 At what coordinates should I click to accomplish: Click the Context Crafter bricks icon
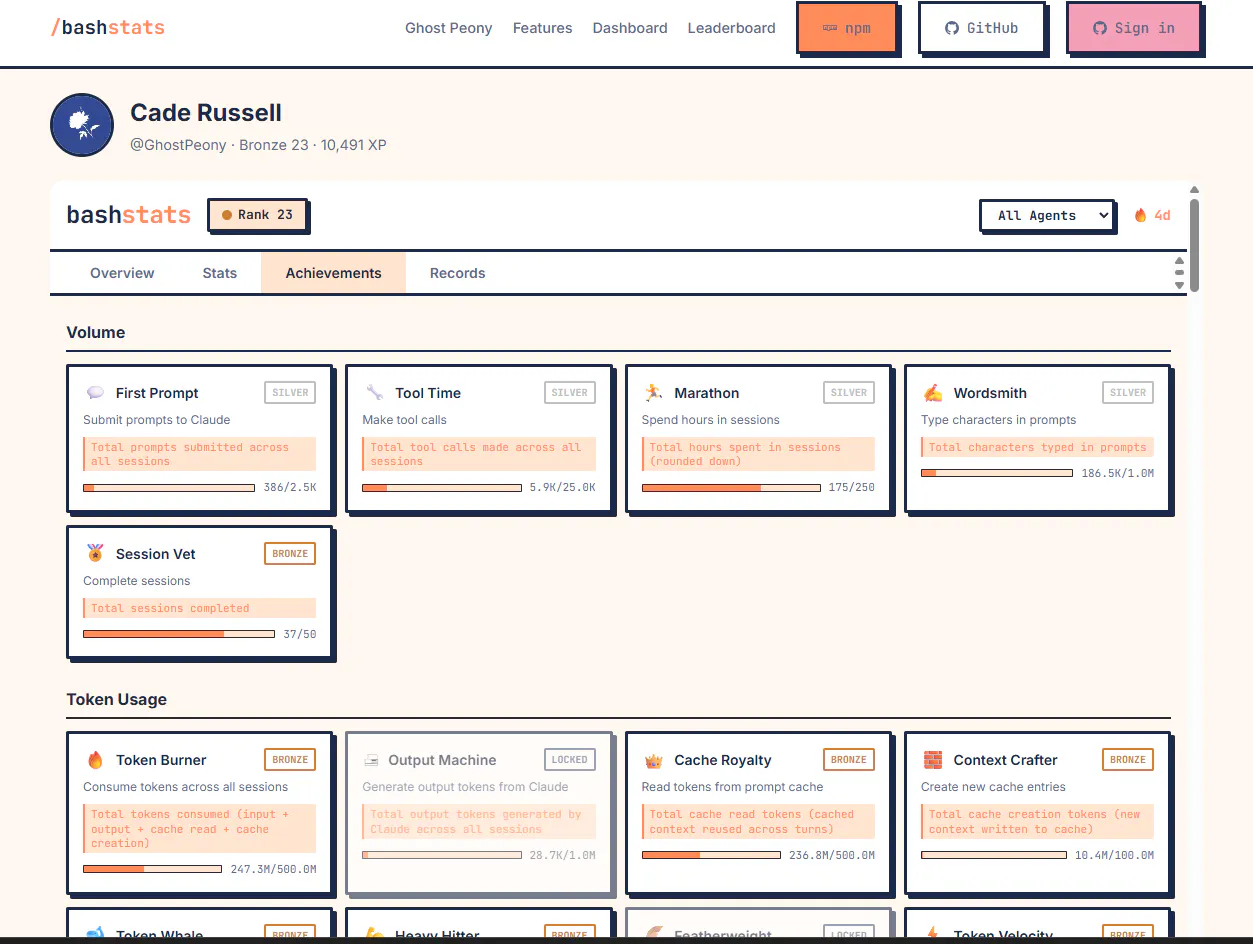click(x=932, y=760)
